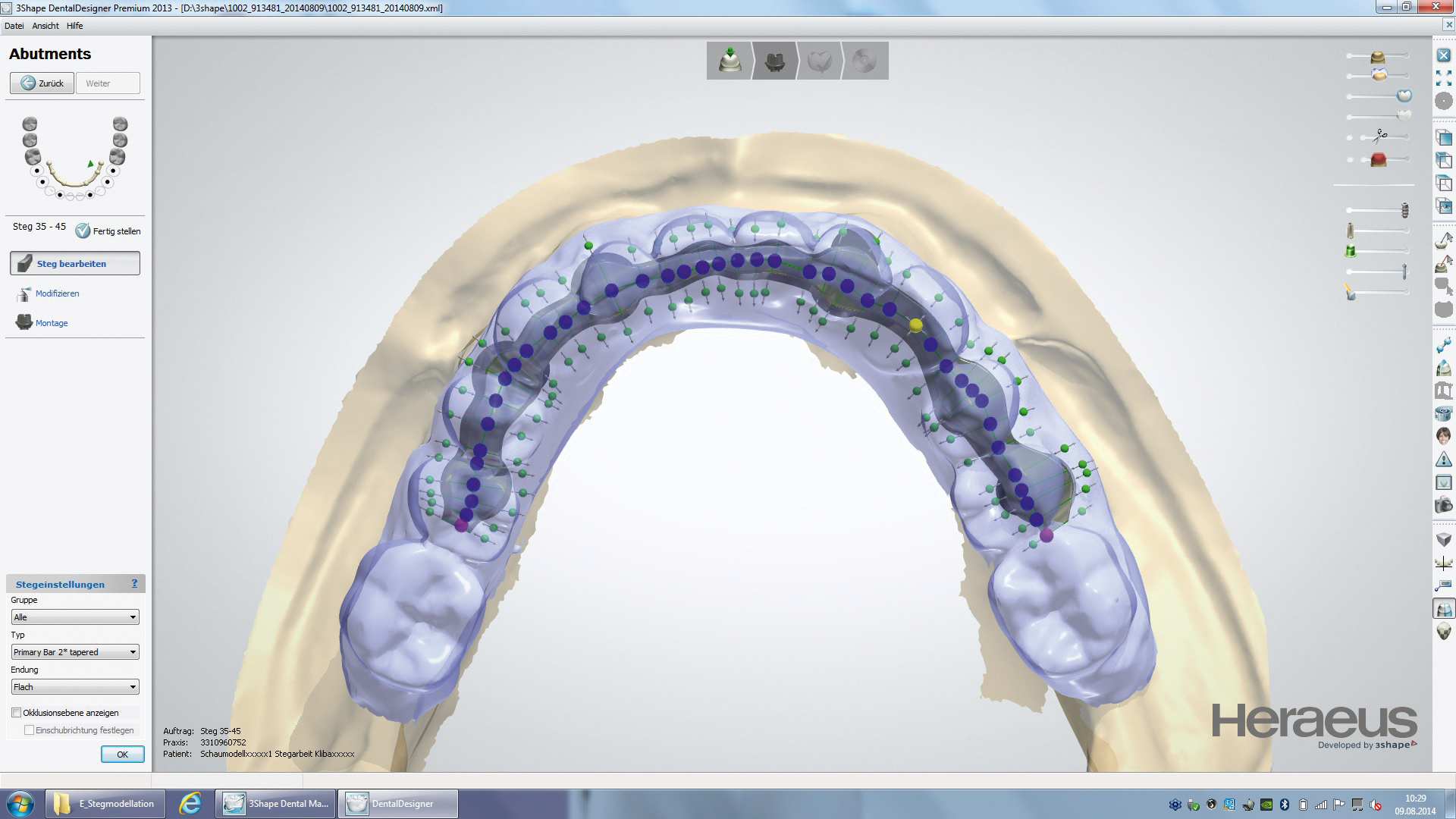Click the Montage tool icon
Viewport: 1456px width, 819px height.
click(24, 322)
